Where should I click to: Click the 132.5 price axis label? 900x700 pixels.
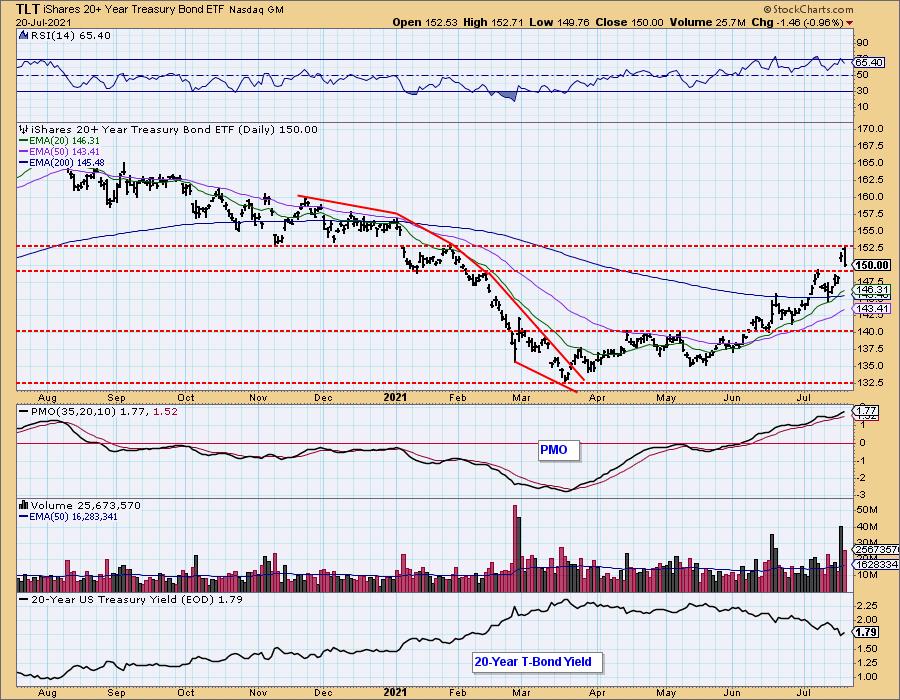click(x=870, y=383)
